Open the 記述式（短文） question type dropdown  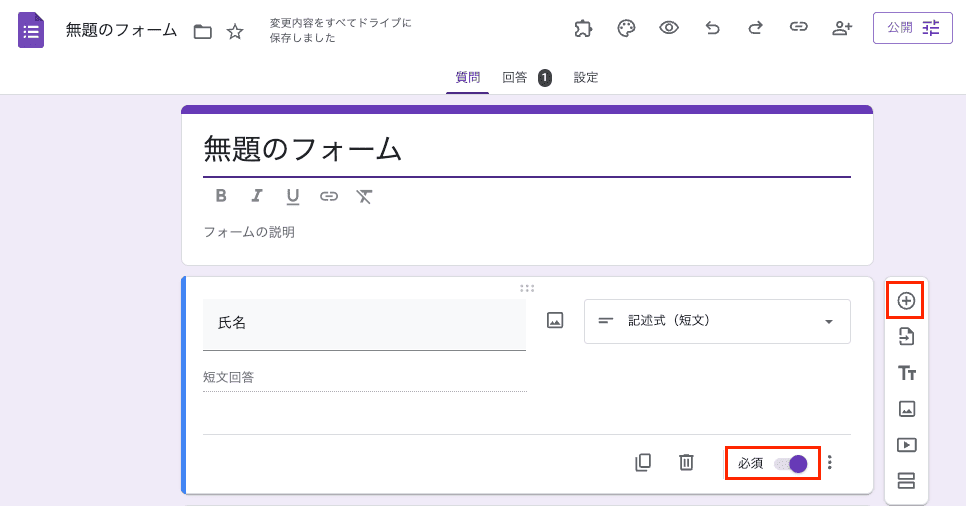pyautogui.click(x=717, y=321)
